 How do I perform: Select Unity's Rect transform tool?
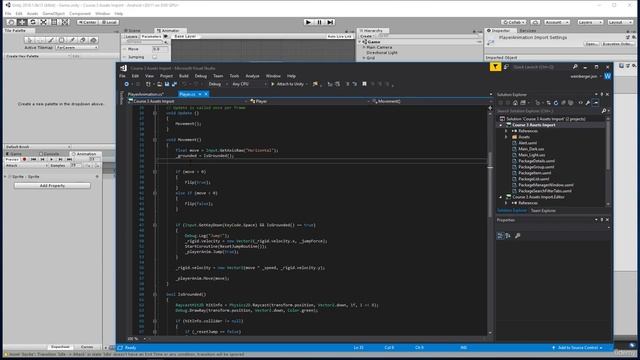(x=54, y=22)
